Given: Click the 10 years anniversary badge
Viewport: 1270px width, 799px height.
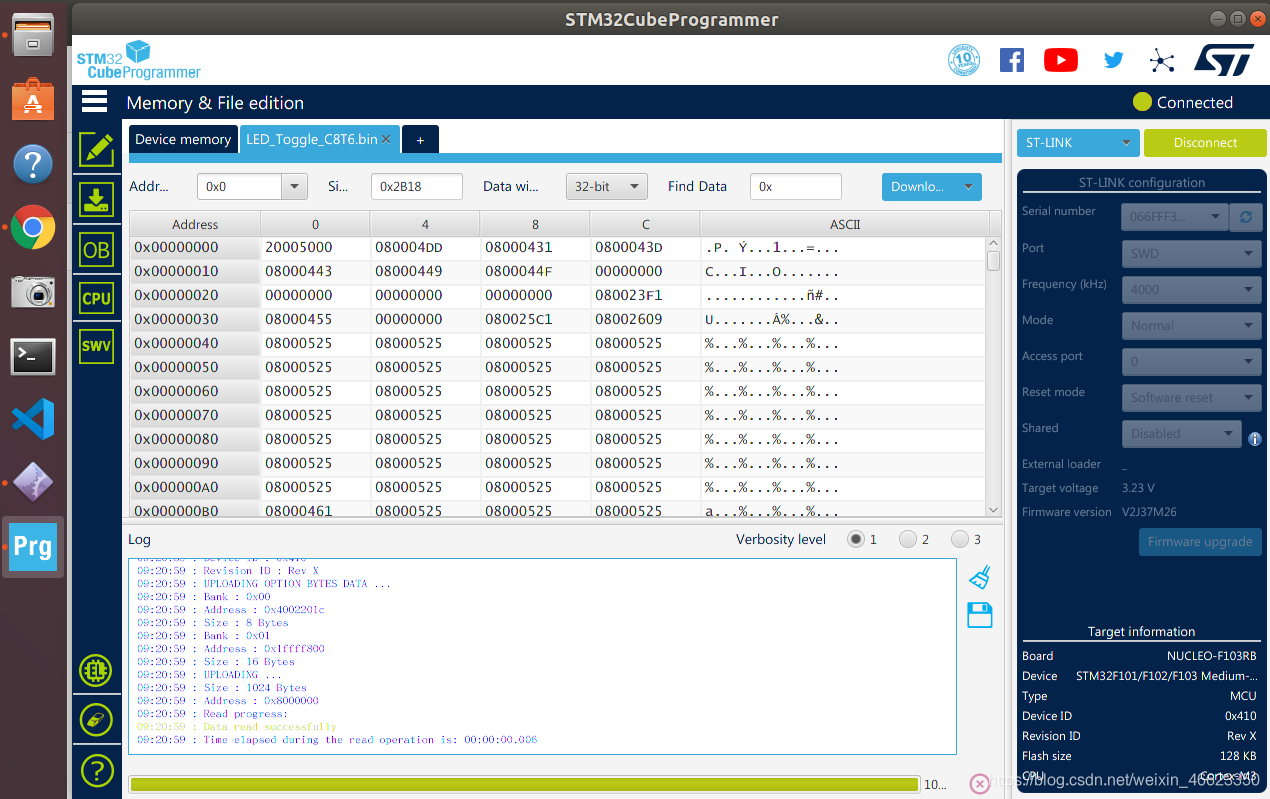Looking at the screenshot, I should [x=964, y=60].
